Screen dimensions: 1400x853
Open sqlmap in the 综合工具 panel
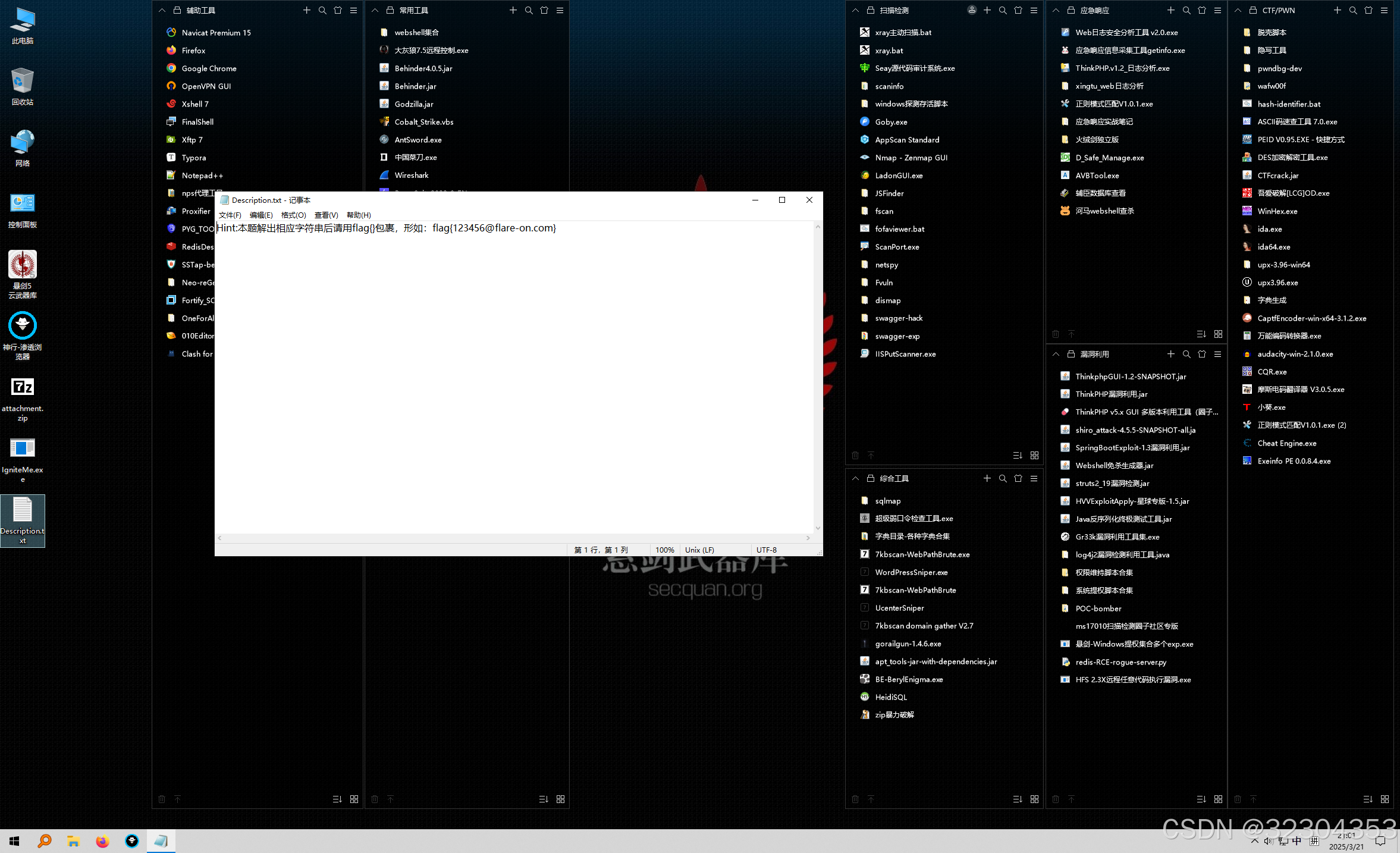point(887,501)
